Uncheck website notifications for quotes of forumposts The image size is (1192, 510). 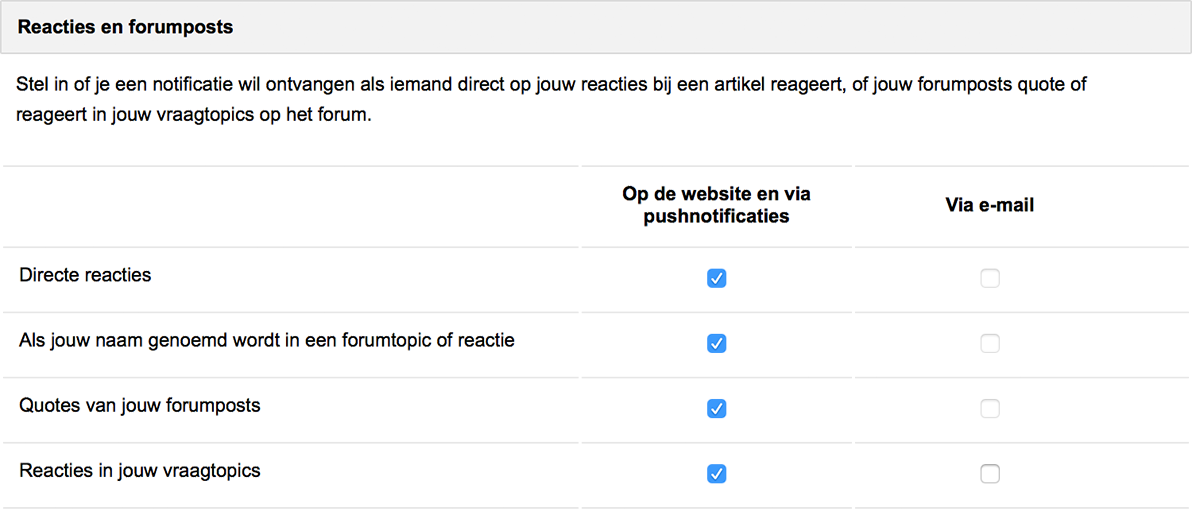716,408
